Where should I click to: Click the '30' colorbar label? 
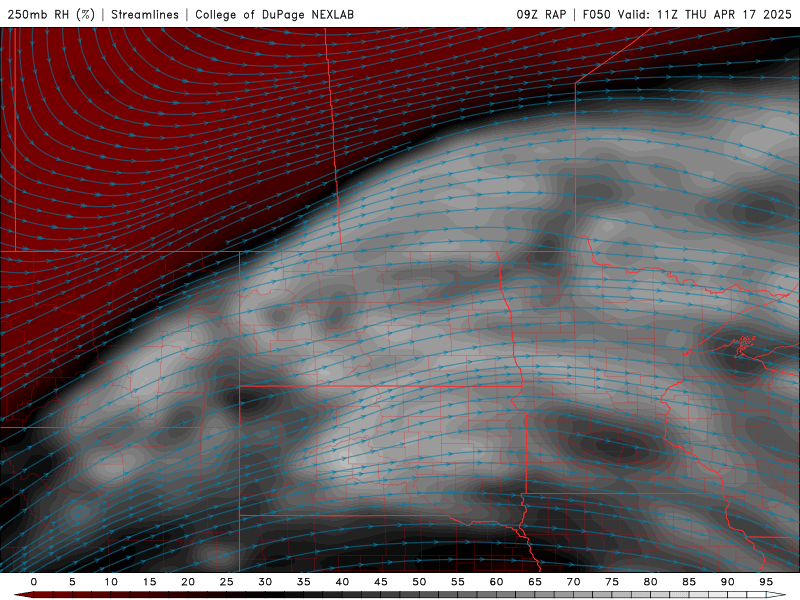[x=265, y=582]
